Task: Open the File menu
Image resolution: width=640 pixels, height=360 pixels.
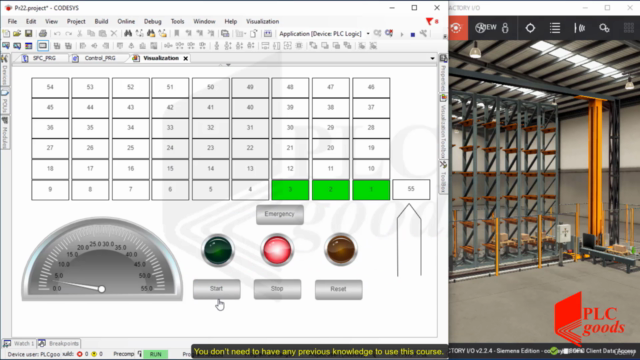Action: (12, 21)
